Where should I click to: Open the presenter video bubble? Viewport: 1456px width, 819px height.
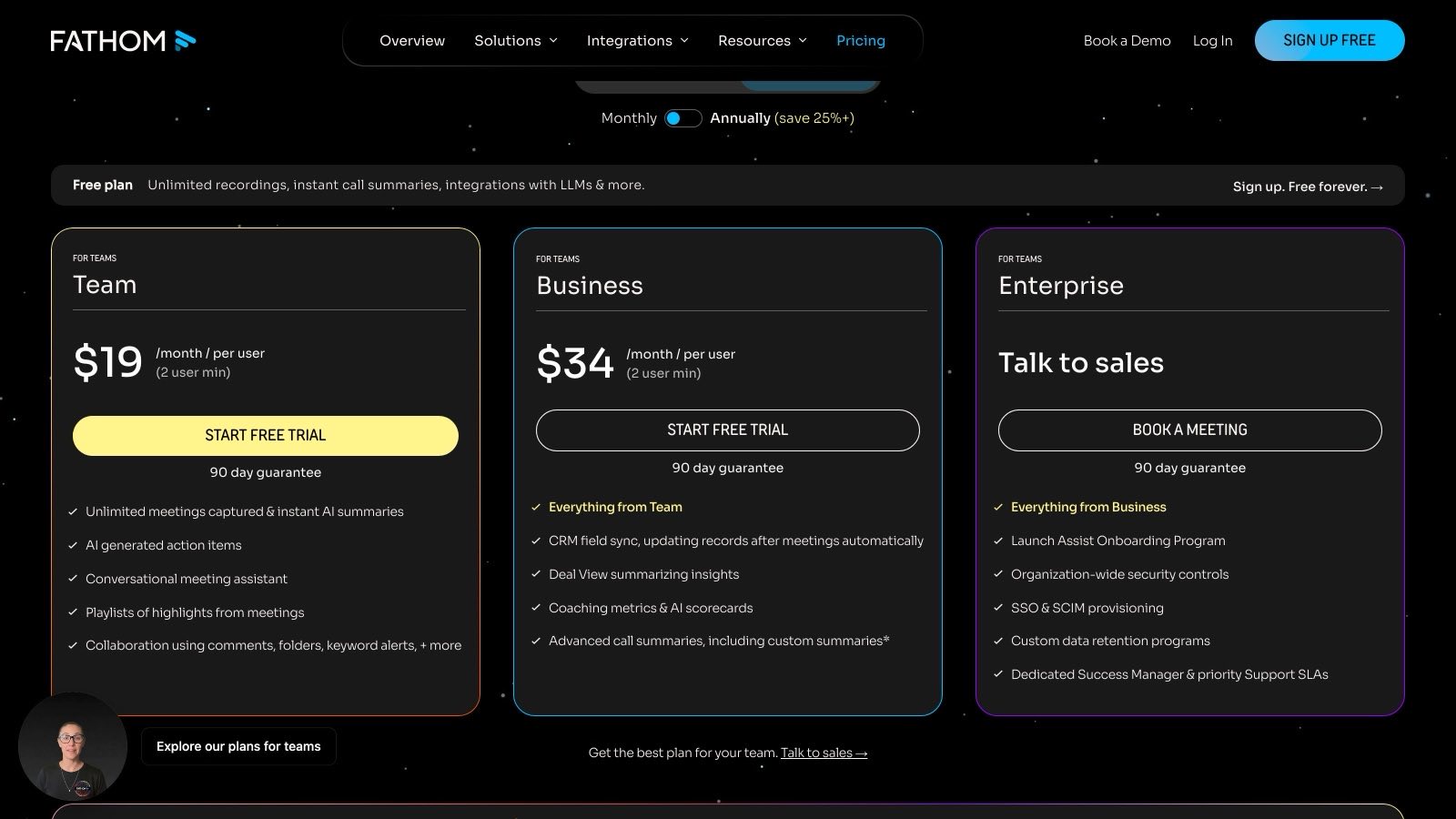[x=73, y=746]
